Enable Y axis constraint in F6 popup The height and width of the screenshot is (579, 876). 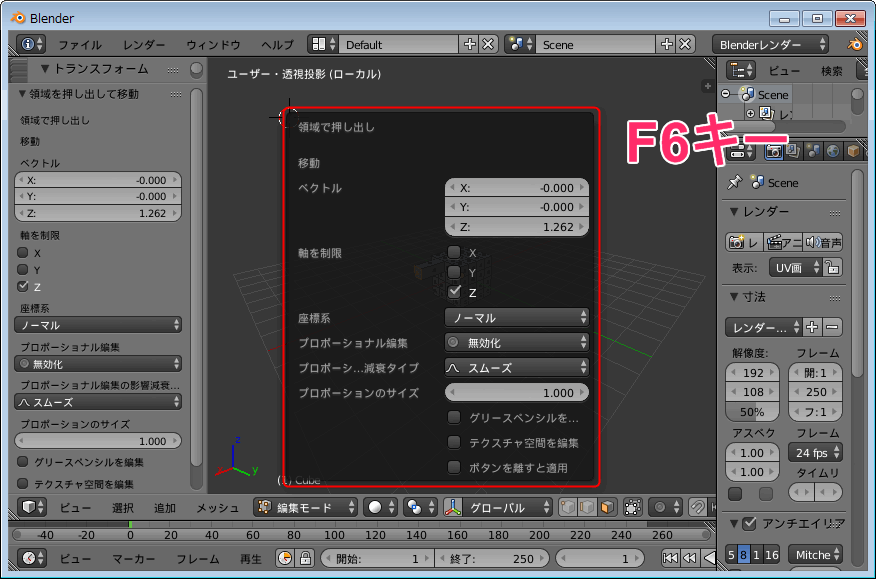click(454, 272)
